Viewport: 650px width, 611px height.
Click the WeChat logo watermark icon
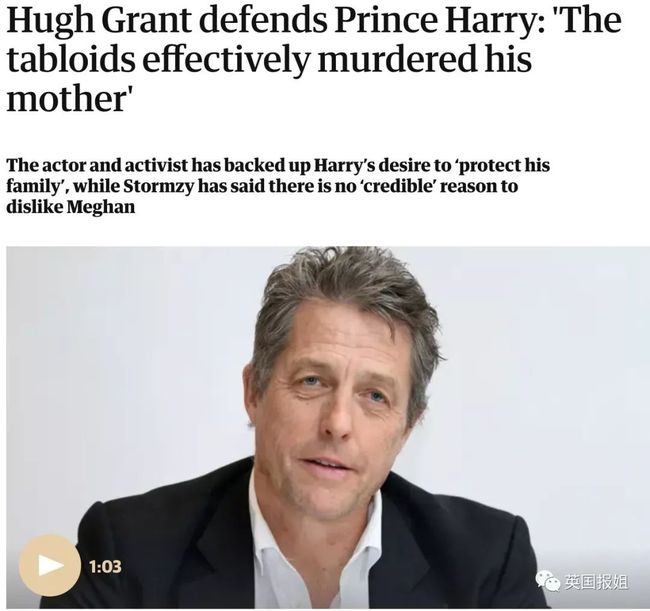[548, 580]
